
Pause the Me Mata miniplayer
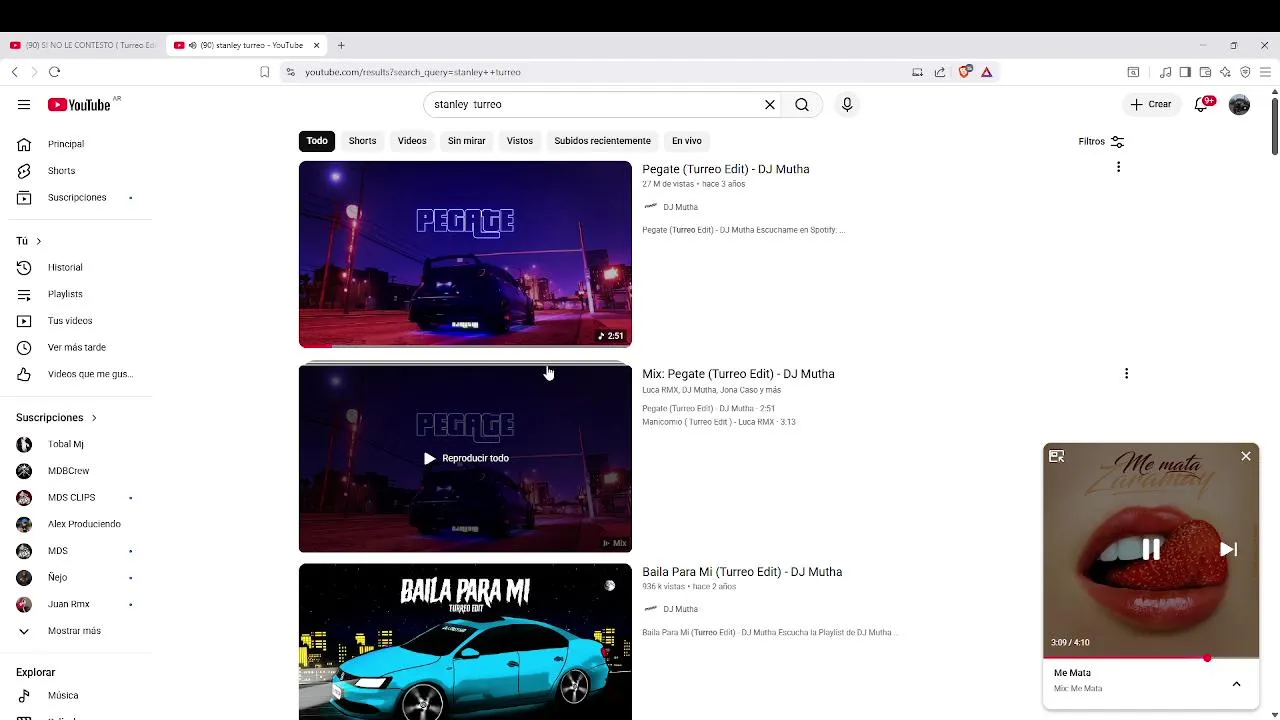[1151, 549]
